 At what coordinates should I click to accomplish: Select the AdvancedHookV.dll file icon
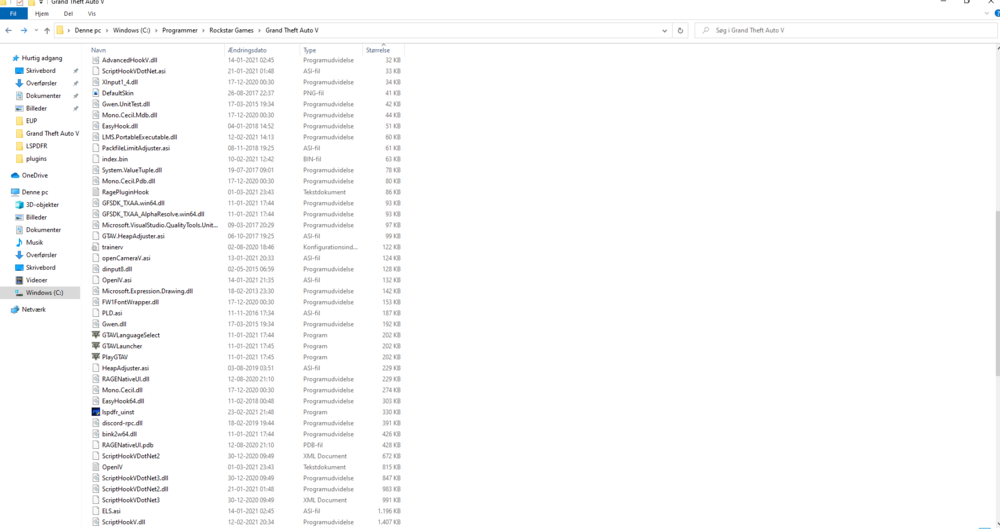click(x=96, y=60)
